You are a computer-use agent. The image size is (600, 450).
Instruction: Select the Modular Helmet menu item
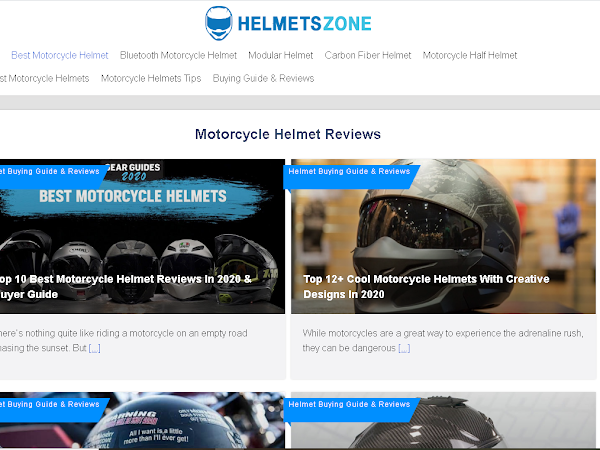280,55
